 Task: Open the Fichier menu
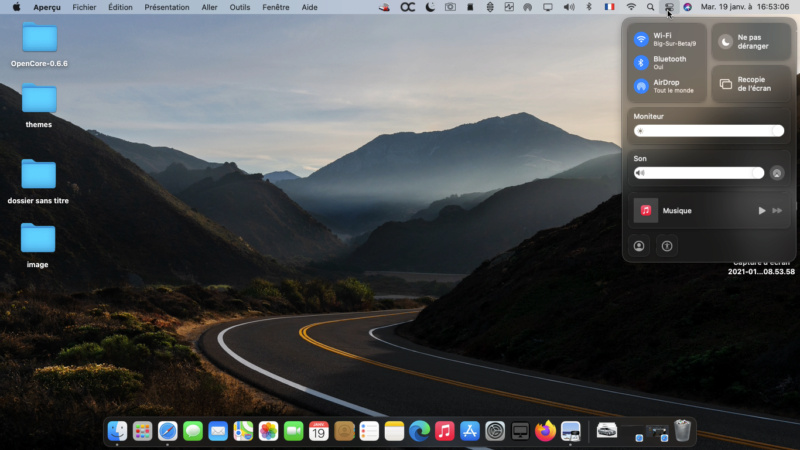84,7
